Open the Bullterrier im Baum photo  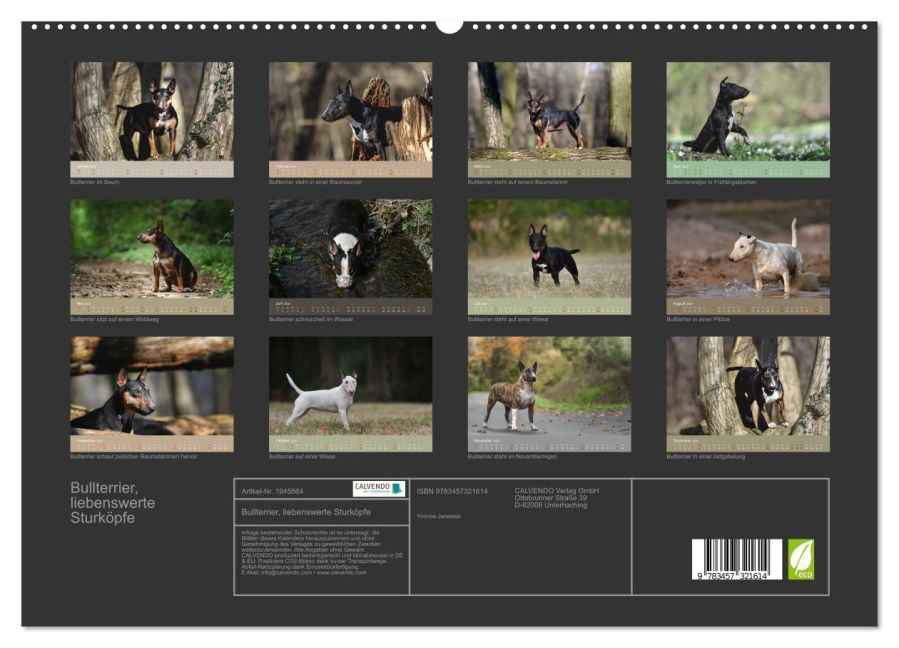coord(152,111)
